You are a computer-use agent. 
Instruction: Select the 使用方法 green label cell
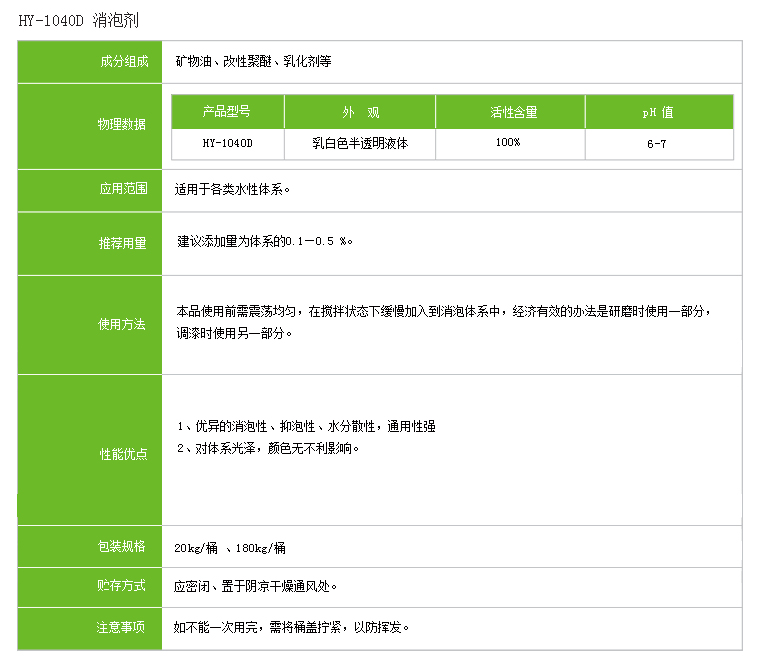(x=121, y=324)
